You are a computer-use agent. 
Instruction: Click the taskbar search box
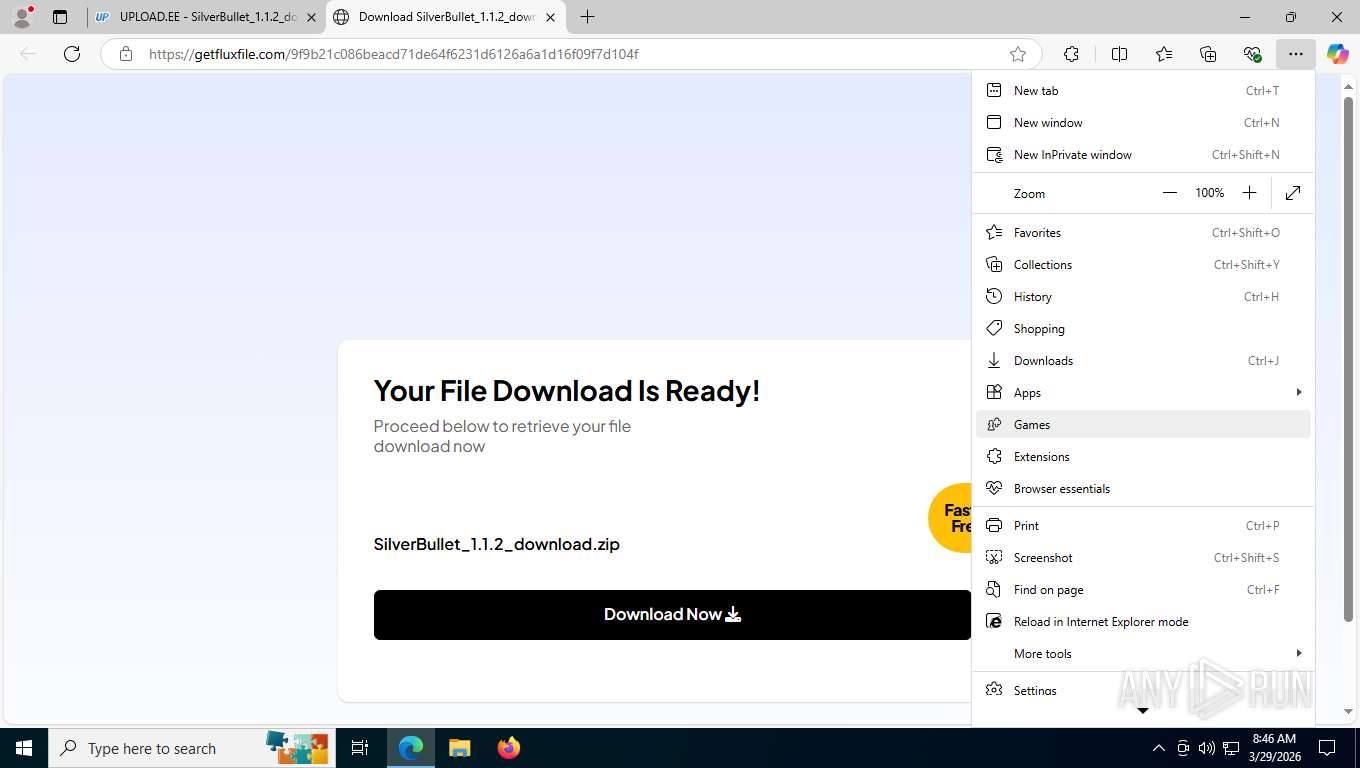[x=192, y=748]
